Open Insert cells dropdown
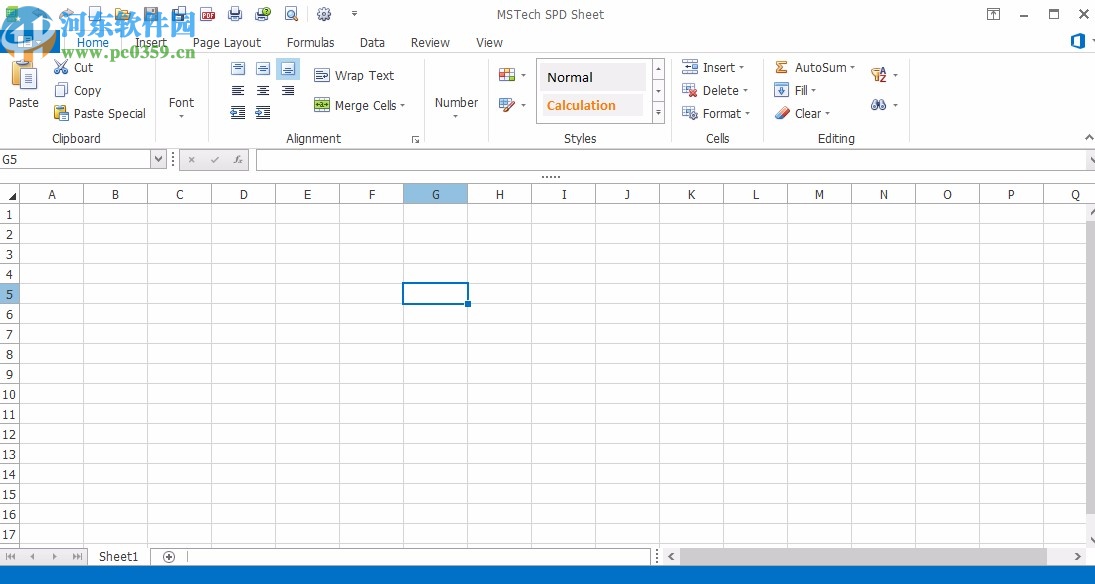The image size is (1095, 584). coord(713,68)
